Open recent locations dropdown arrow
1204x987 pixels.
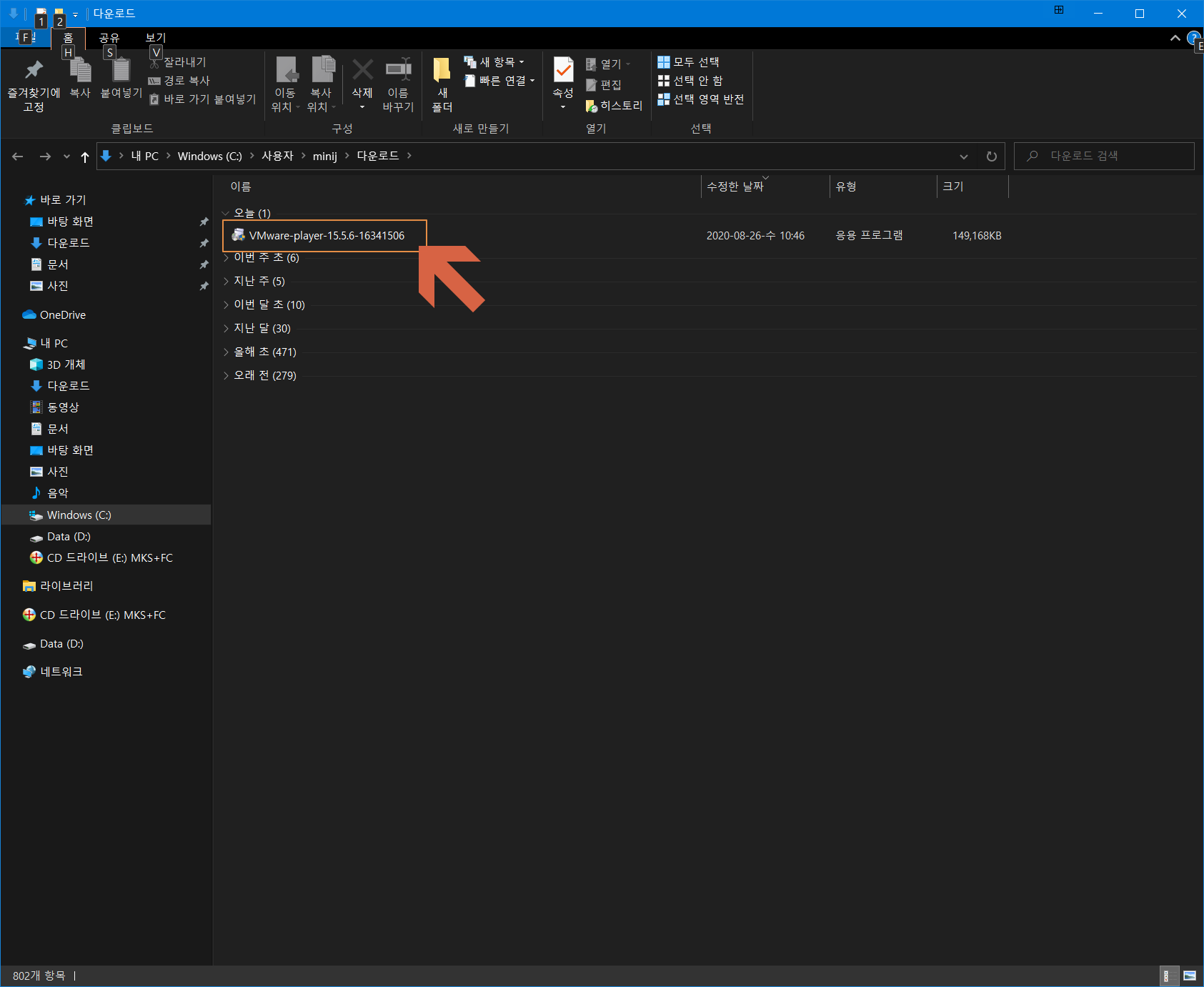[66, 157]
